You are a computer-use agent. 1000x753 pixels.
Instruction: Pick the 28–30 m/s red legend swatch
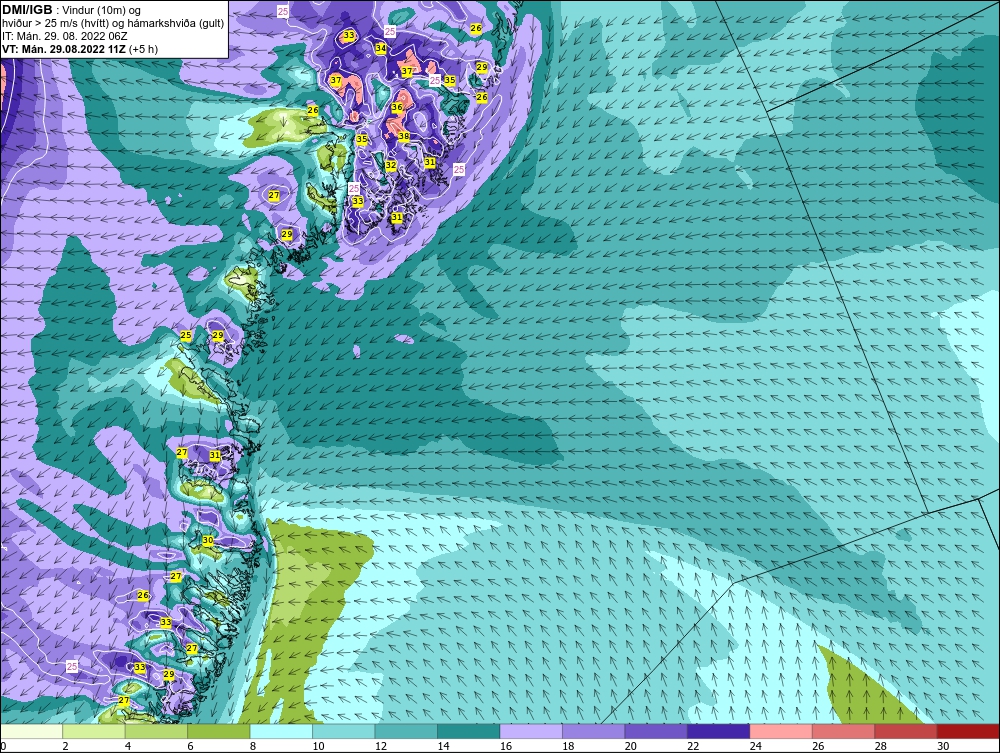[x=906, y=731]
